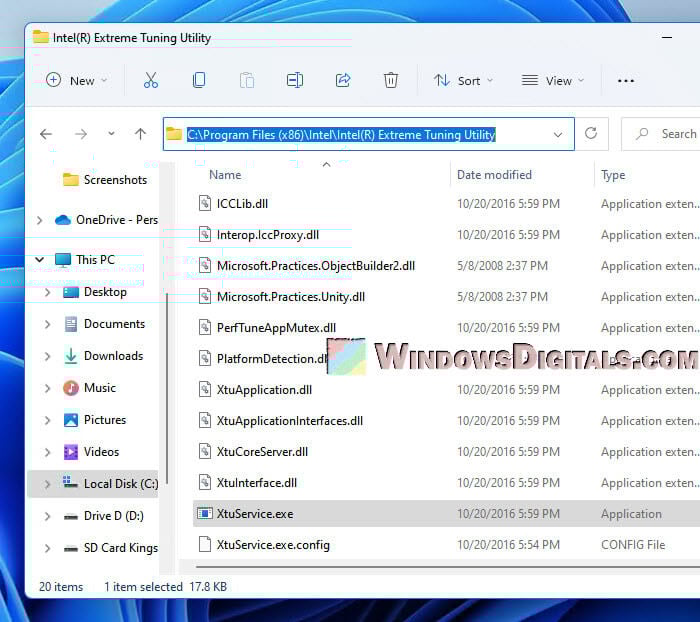Click the Share icon

343,80
